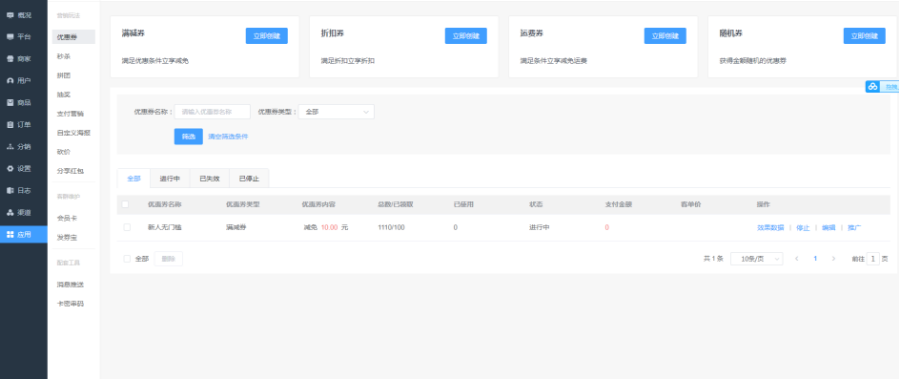Open the 优惠券类型 dropdown showing 全部
This screenshot has width=900, height=379.
pyautogui.click(x=336, y=112)
